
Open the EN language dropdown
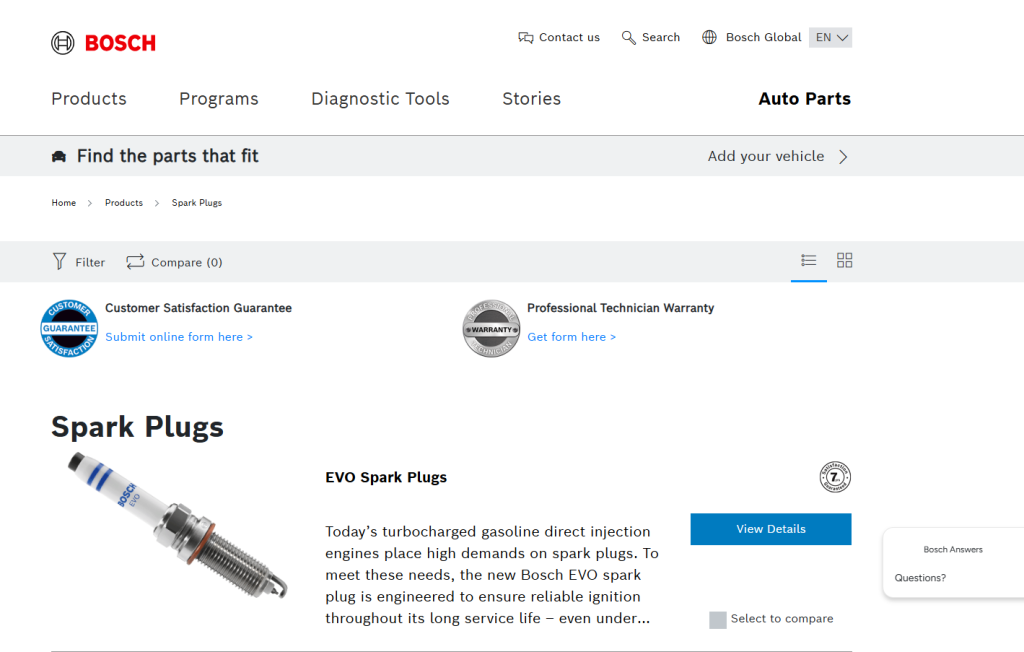tap(831, 37)
